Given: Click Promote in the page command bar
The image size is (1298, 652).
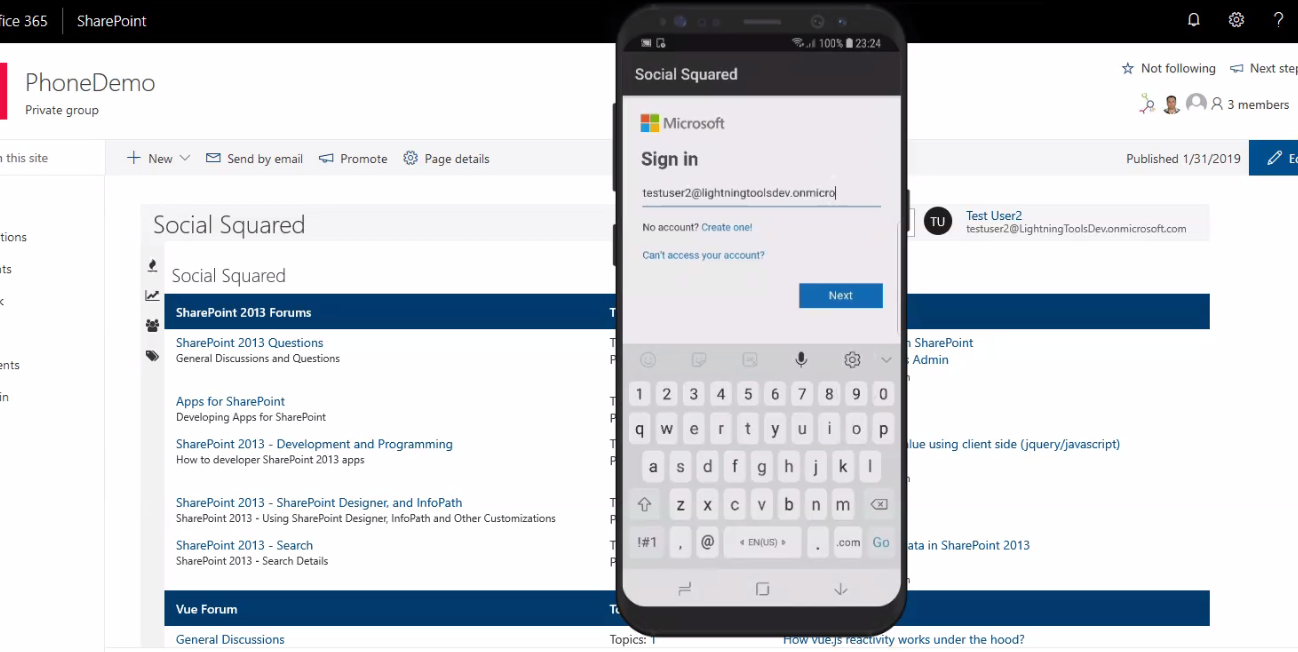Looking at the screenshot, I should point(353,158).
